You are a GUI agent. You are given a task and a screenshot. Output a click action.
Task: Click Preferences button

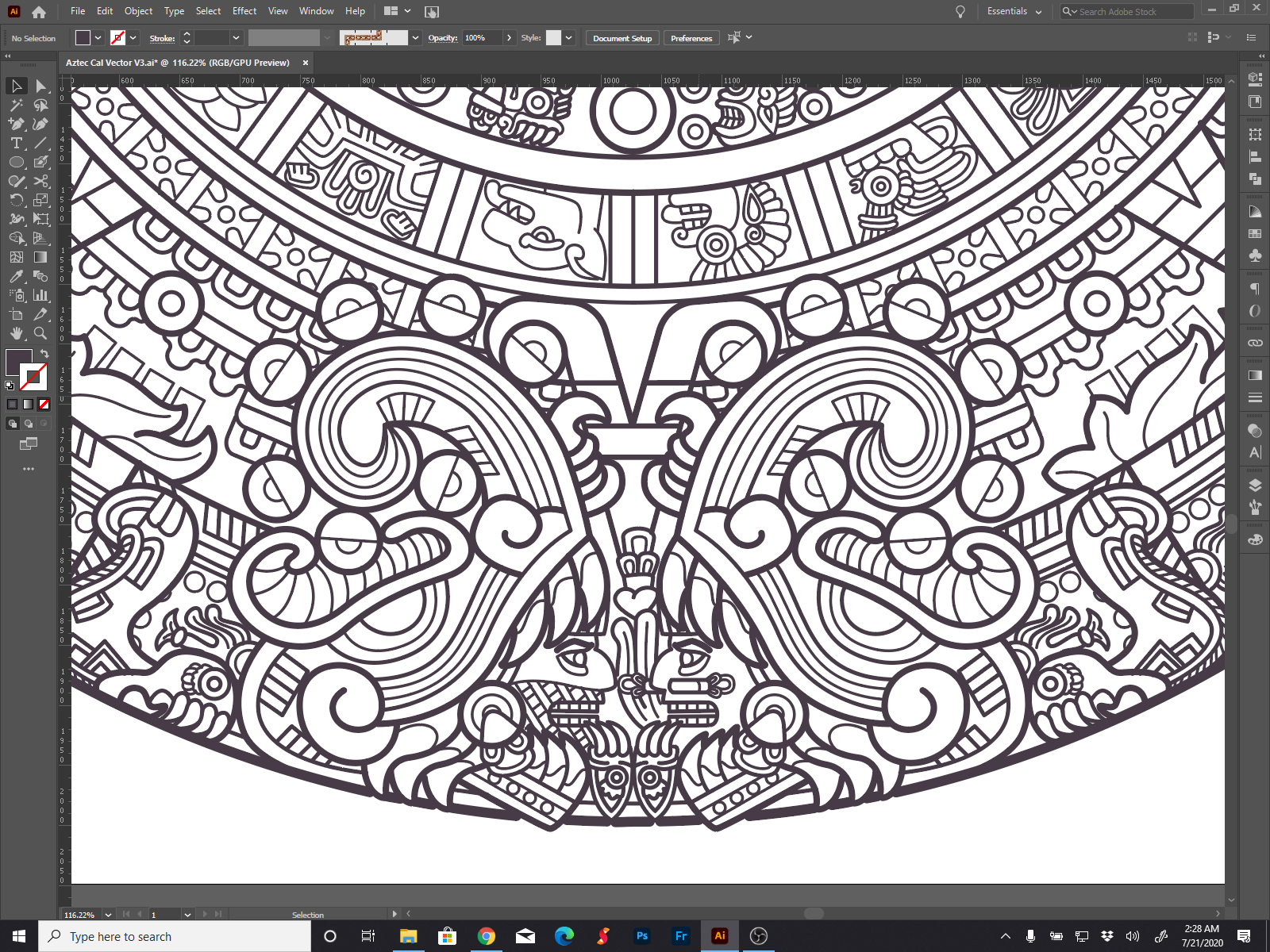[x=691, y=38]
